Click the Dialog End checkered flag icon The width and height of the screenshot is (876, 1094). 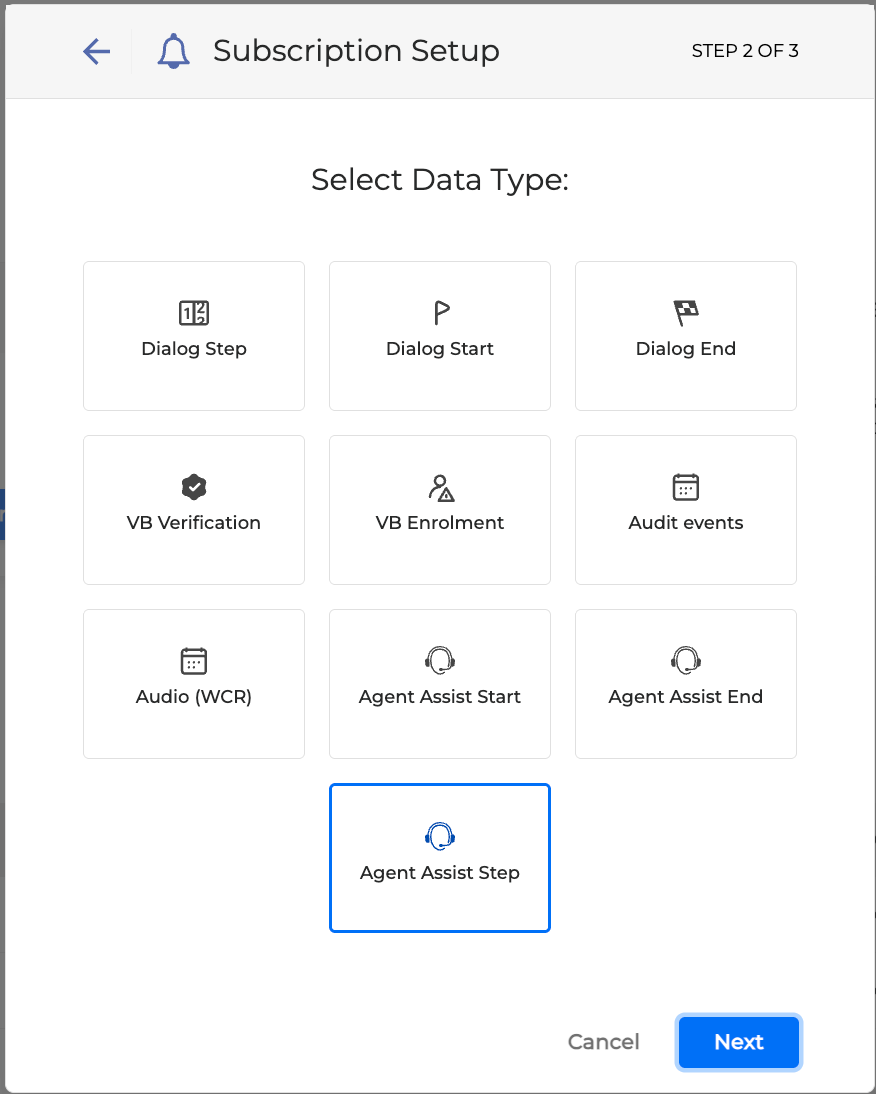tap(686, 313)
